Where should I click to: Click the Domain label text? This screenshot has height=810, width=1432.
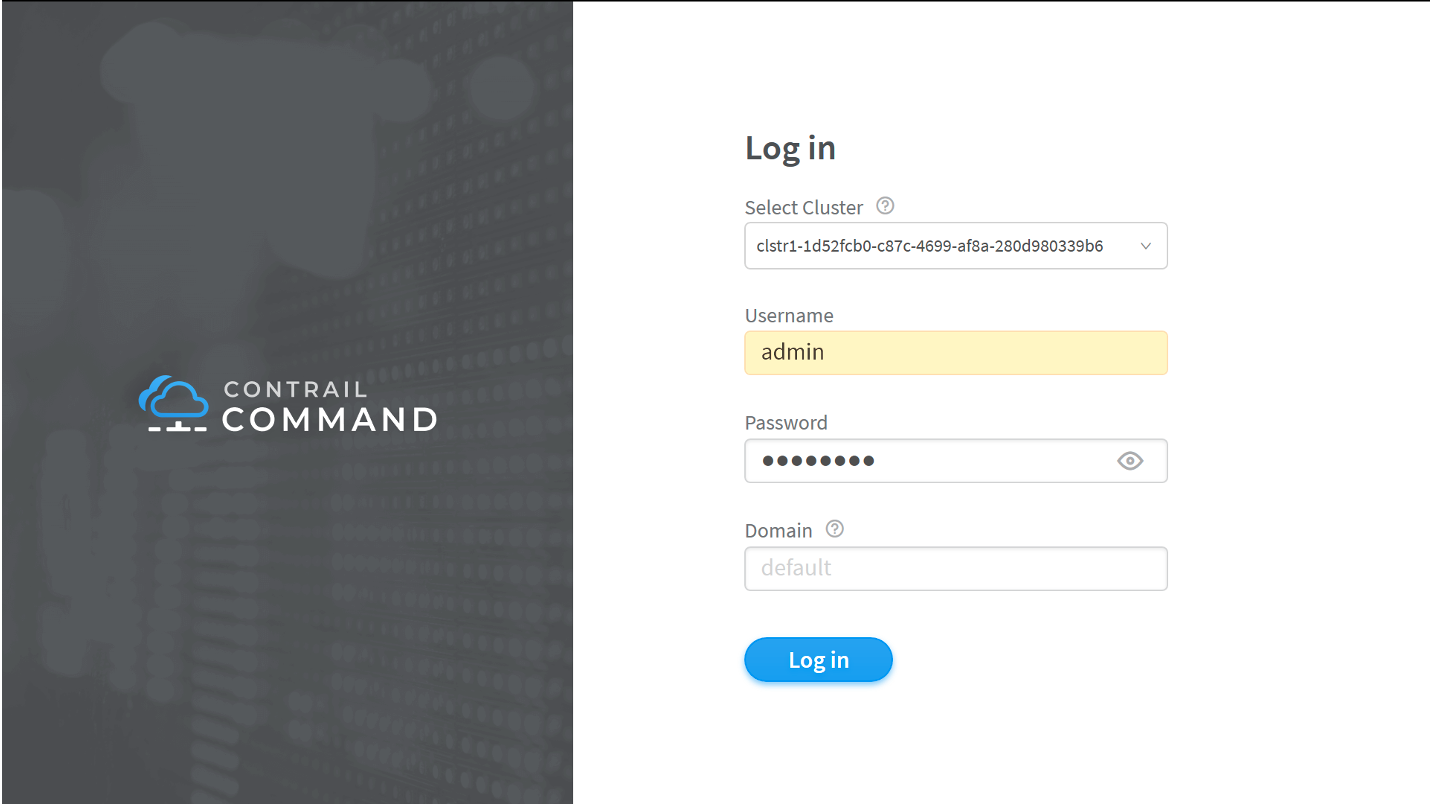pos(778,531)
